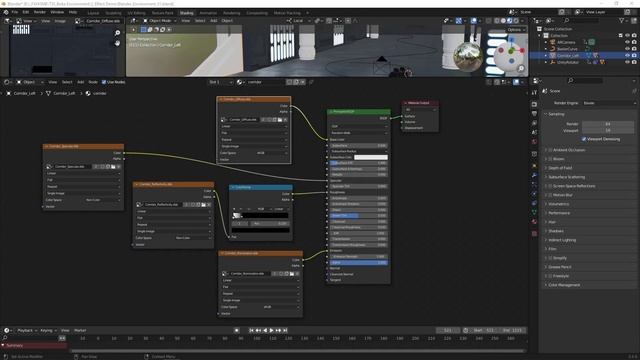Viewport: 640px width, 360px height.
Task: Expand the Shadows panel
Action: tap(556, 231)
